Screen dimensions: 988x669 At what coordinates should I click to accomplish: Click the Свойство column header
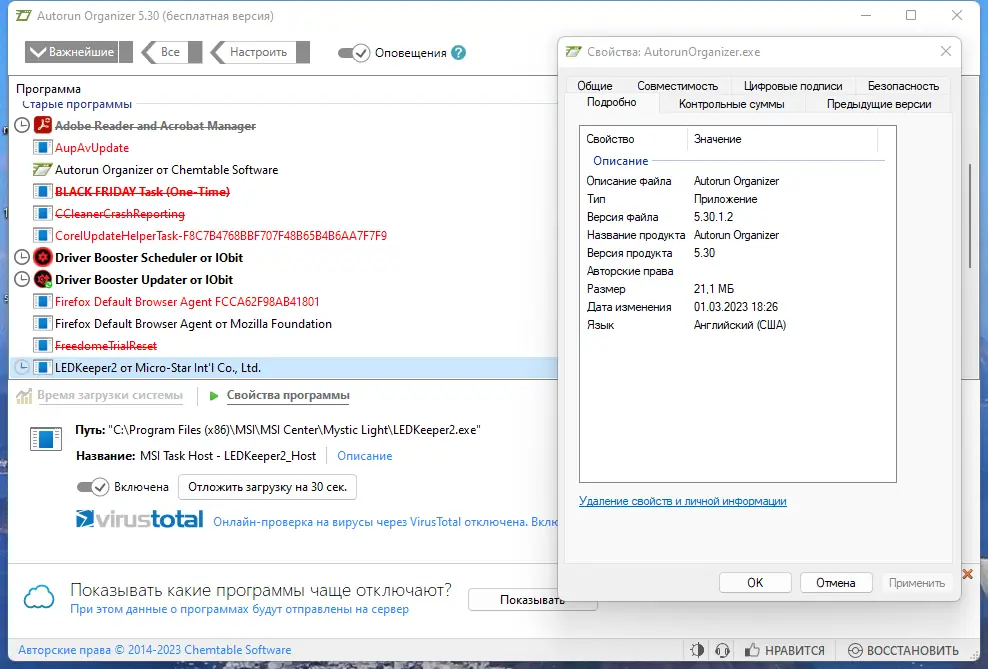pyautogui.click(x=634, y=139)
